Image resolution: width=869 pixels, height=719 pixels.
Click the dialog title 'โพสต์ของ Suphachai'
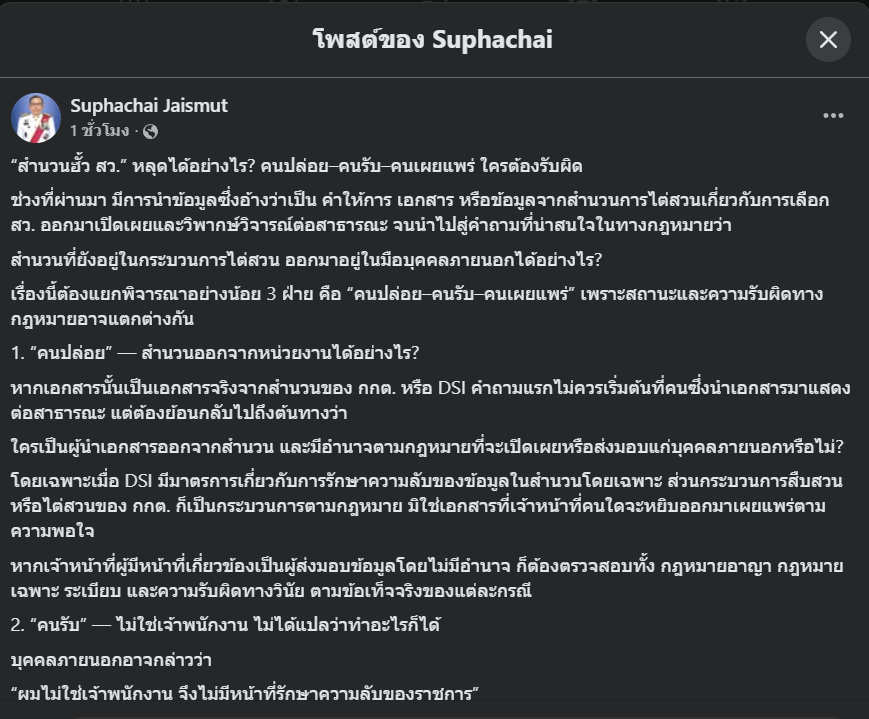tap(433, 39)
